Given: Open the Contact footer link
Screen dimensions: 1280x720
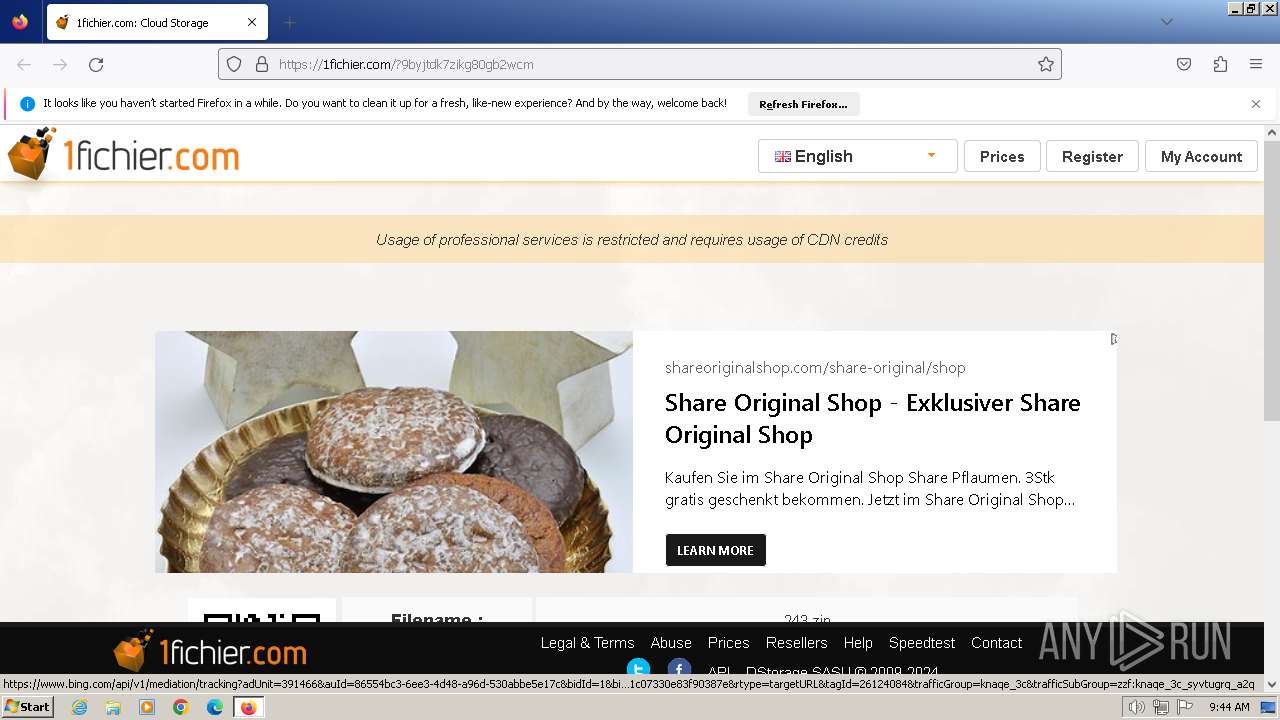Looking at the screenshot, I should [x=996, y=643].
